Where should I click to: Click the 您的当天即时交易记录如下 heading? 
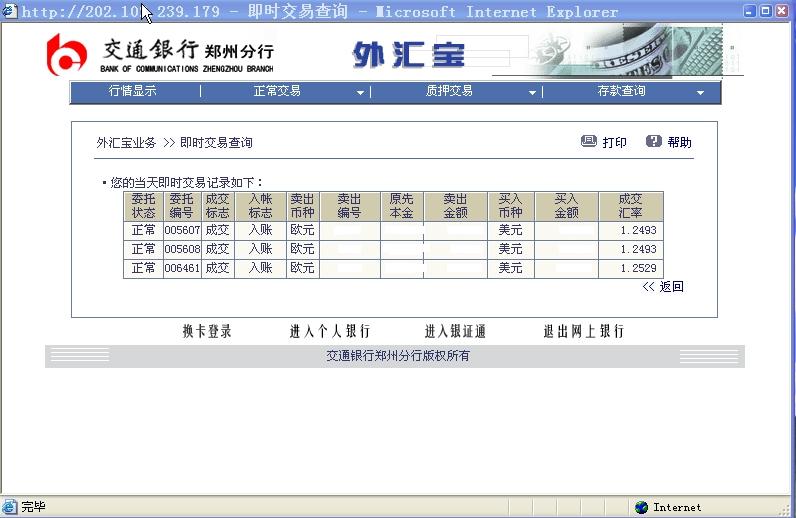186,182
